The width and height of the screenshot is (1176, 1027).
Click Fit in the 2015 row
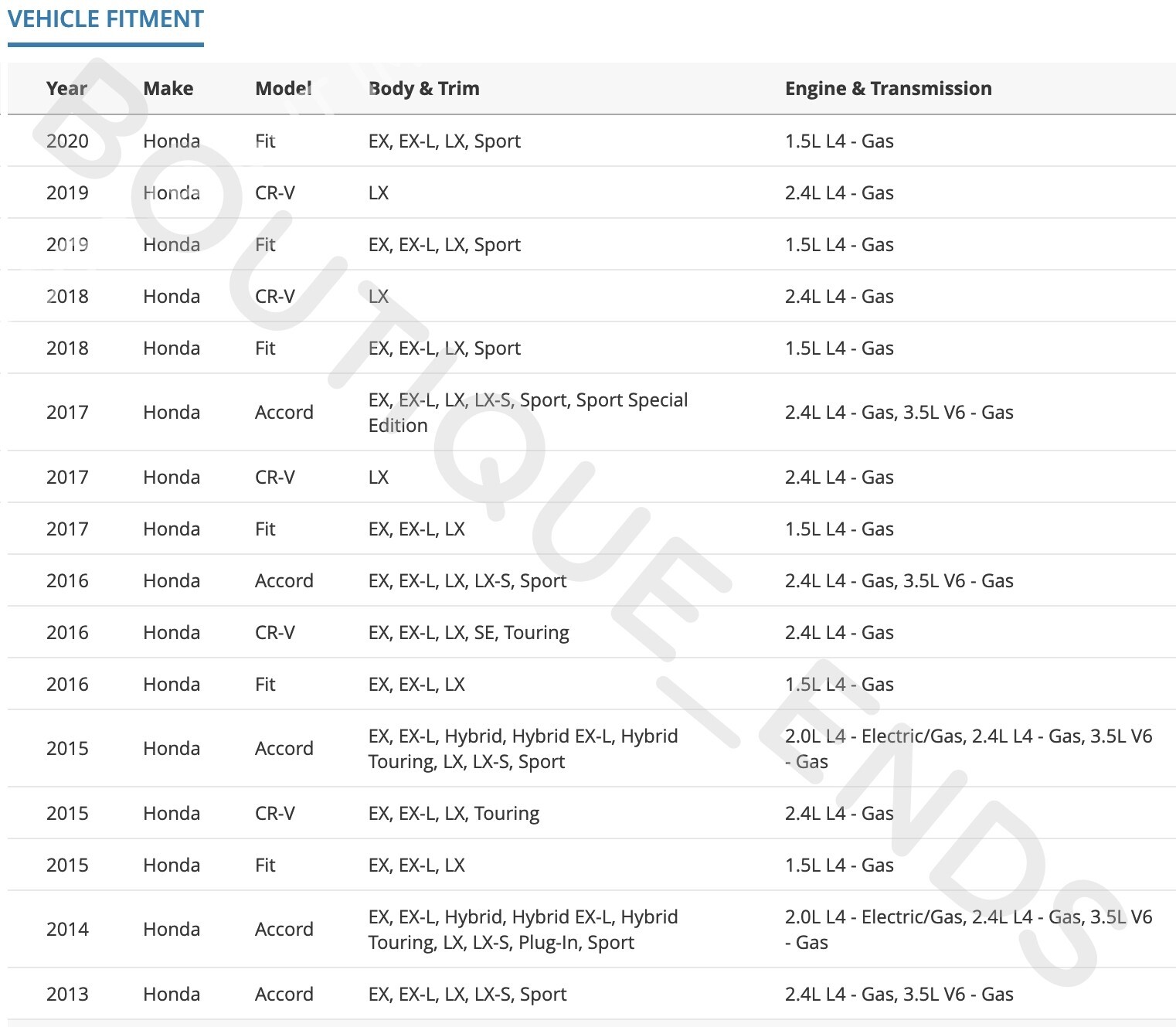[265, 865]
